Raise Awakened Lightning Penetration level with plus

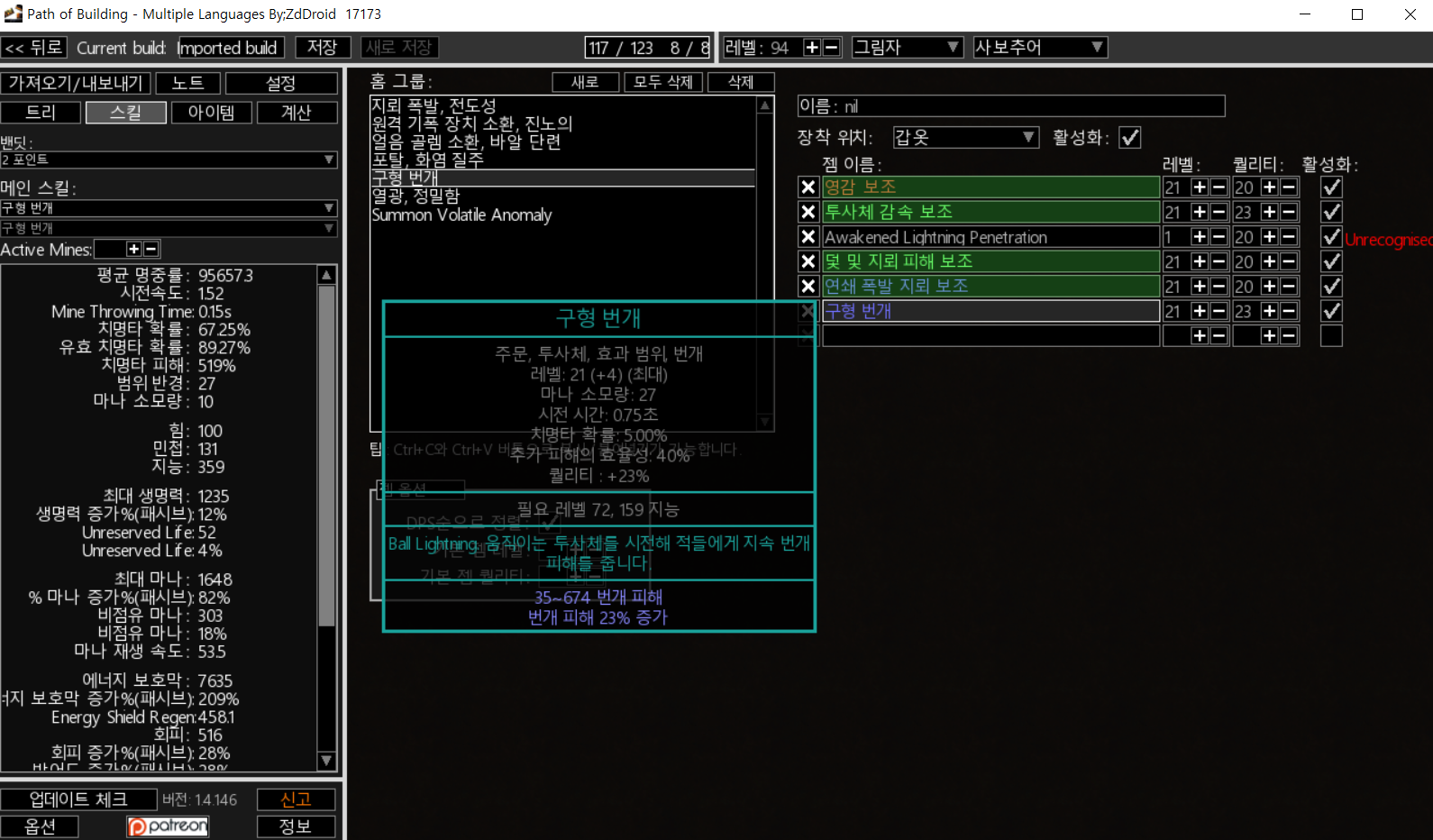(1200, 237)
